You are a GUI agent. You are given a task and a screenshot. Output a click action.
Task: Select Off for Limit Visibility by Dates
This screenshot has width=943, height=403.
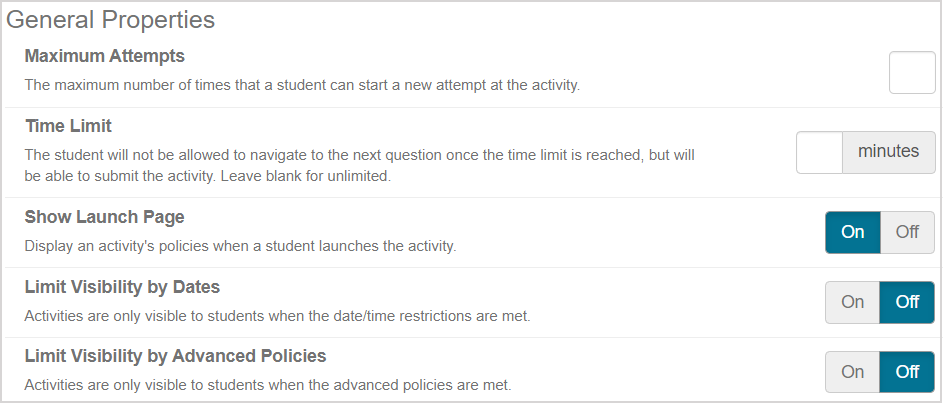907,302
